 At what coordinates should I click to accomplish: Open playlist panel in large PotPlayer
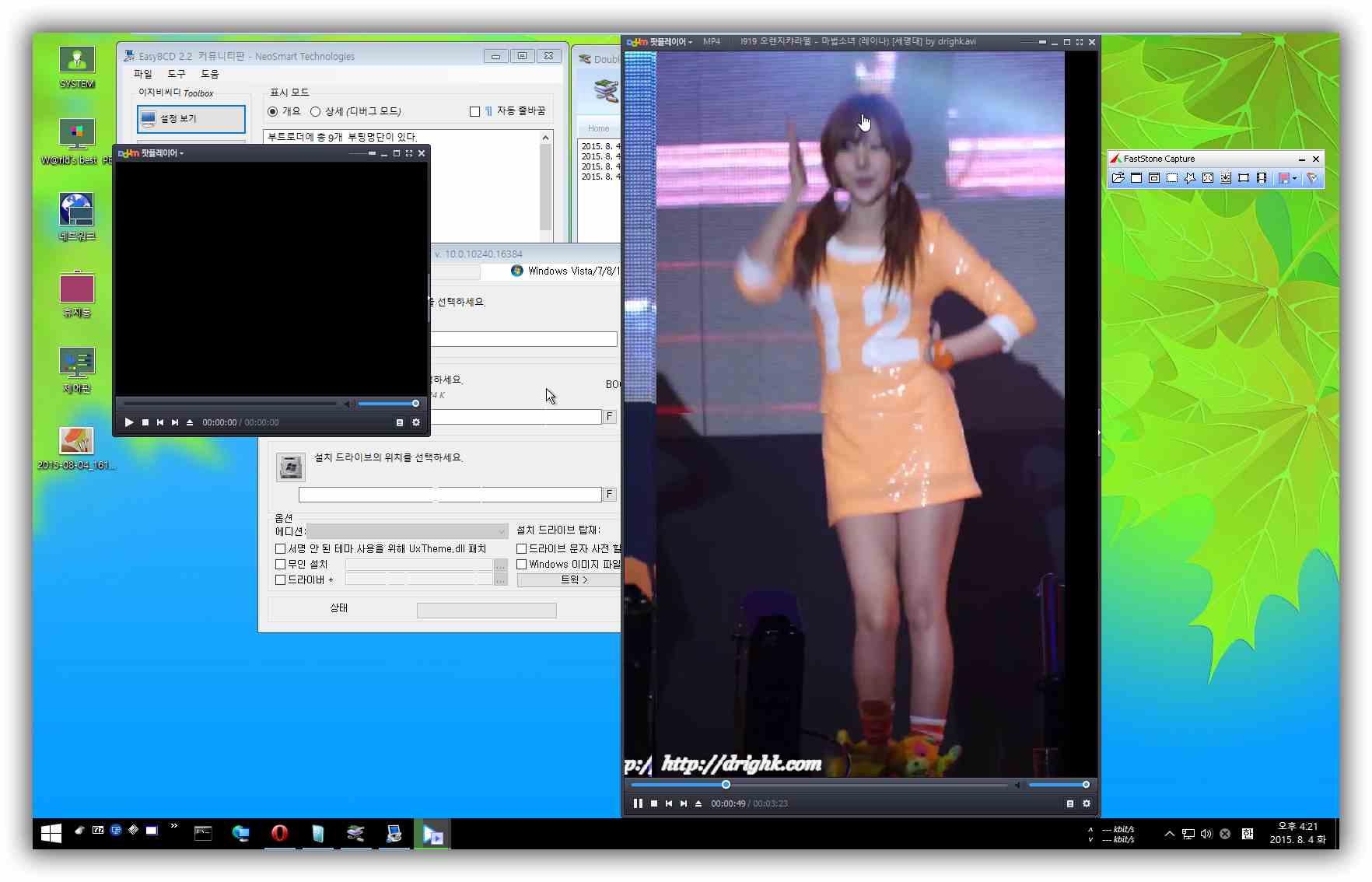pyautogui.click(x=1070, y=803)
